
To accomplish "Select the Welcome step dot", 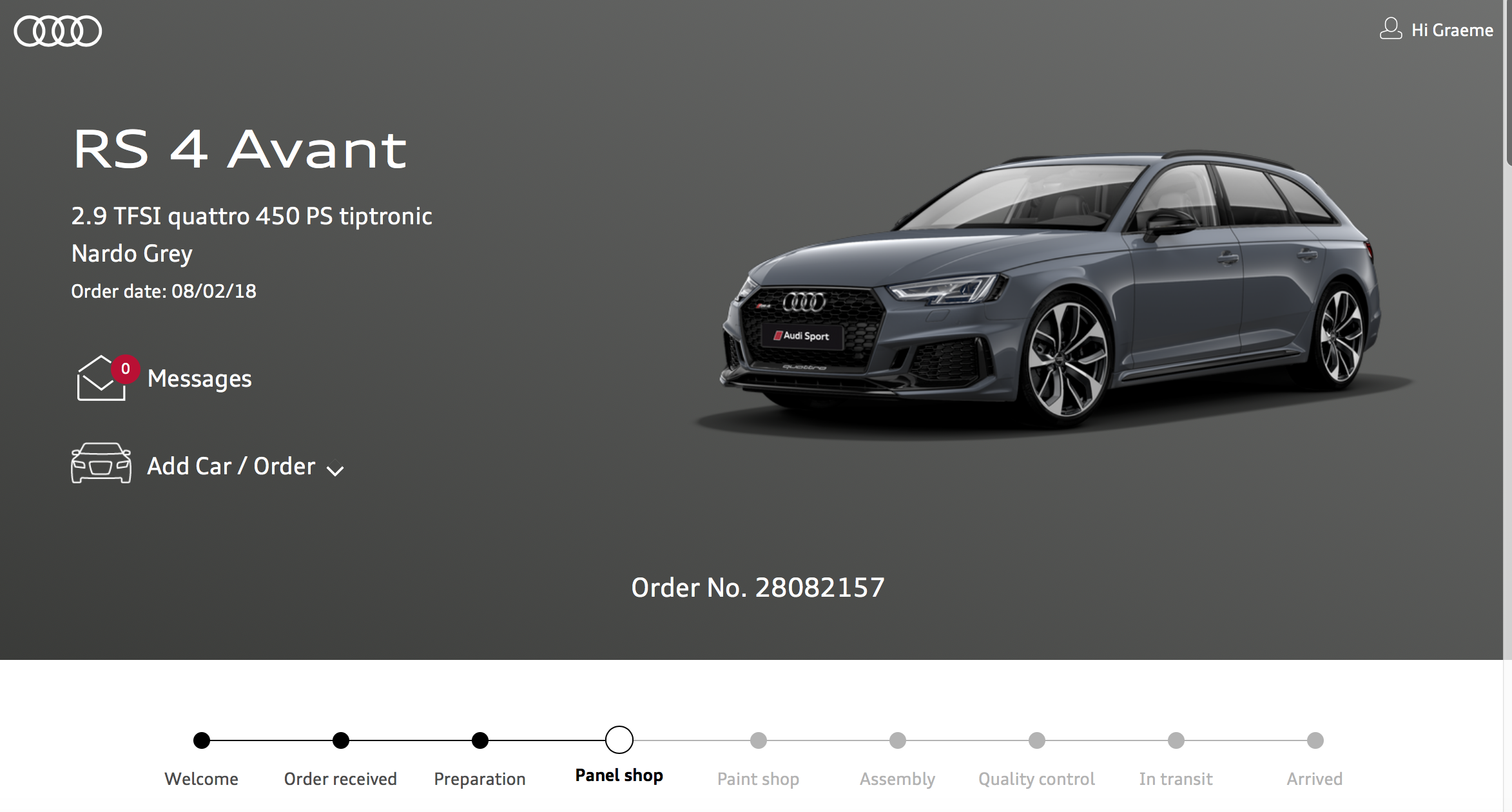I will tap(202, 740).
